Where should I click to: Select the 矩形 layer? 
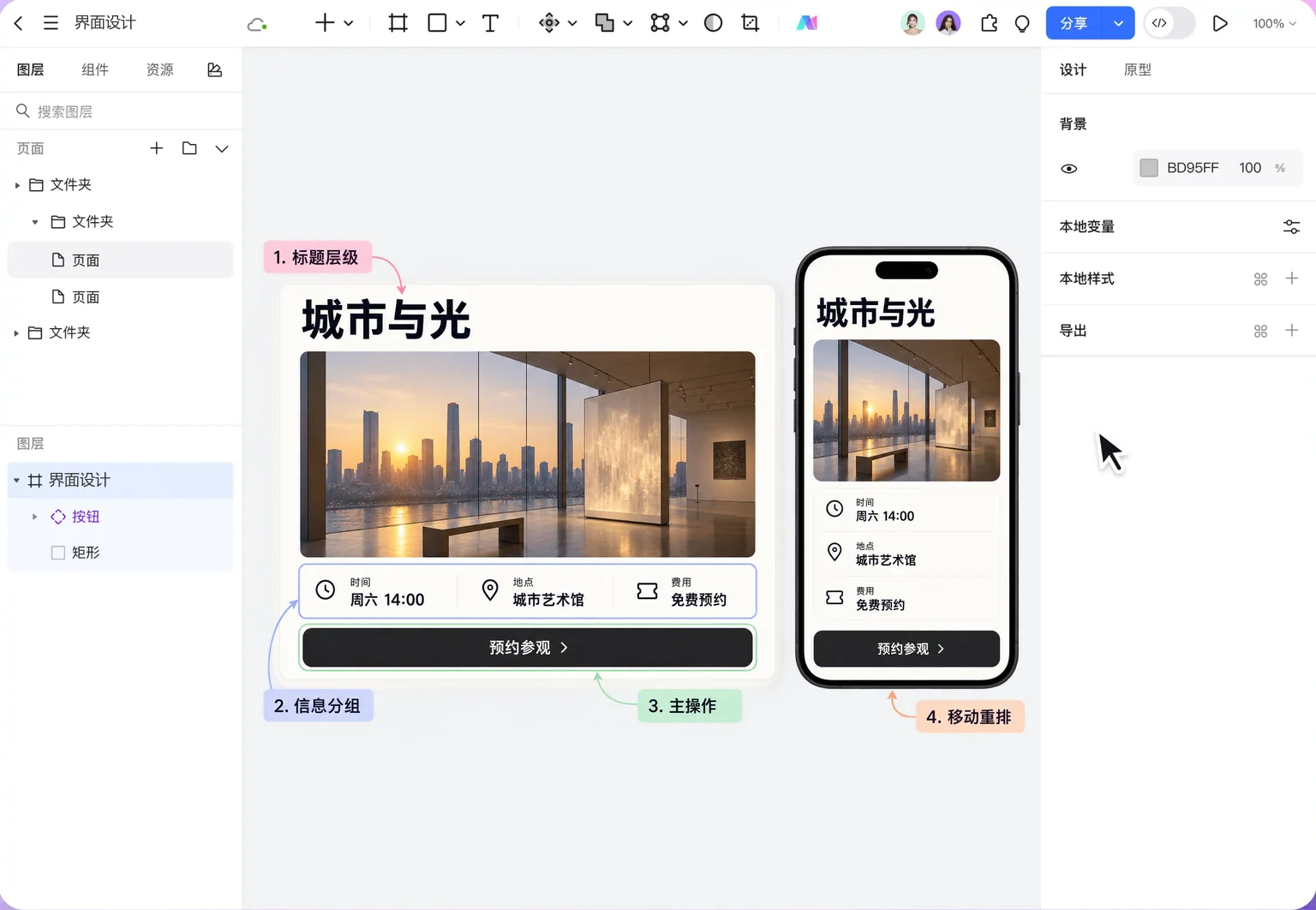(120, 553)
